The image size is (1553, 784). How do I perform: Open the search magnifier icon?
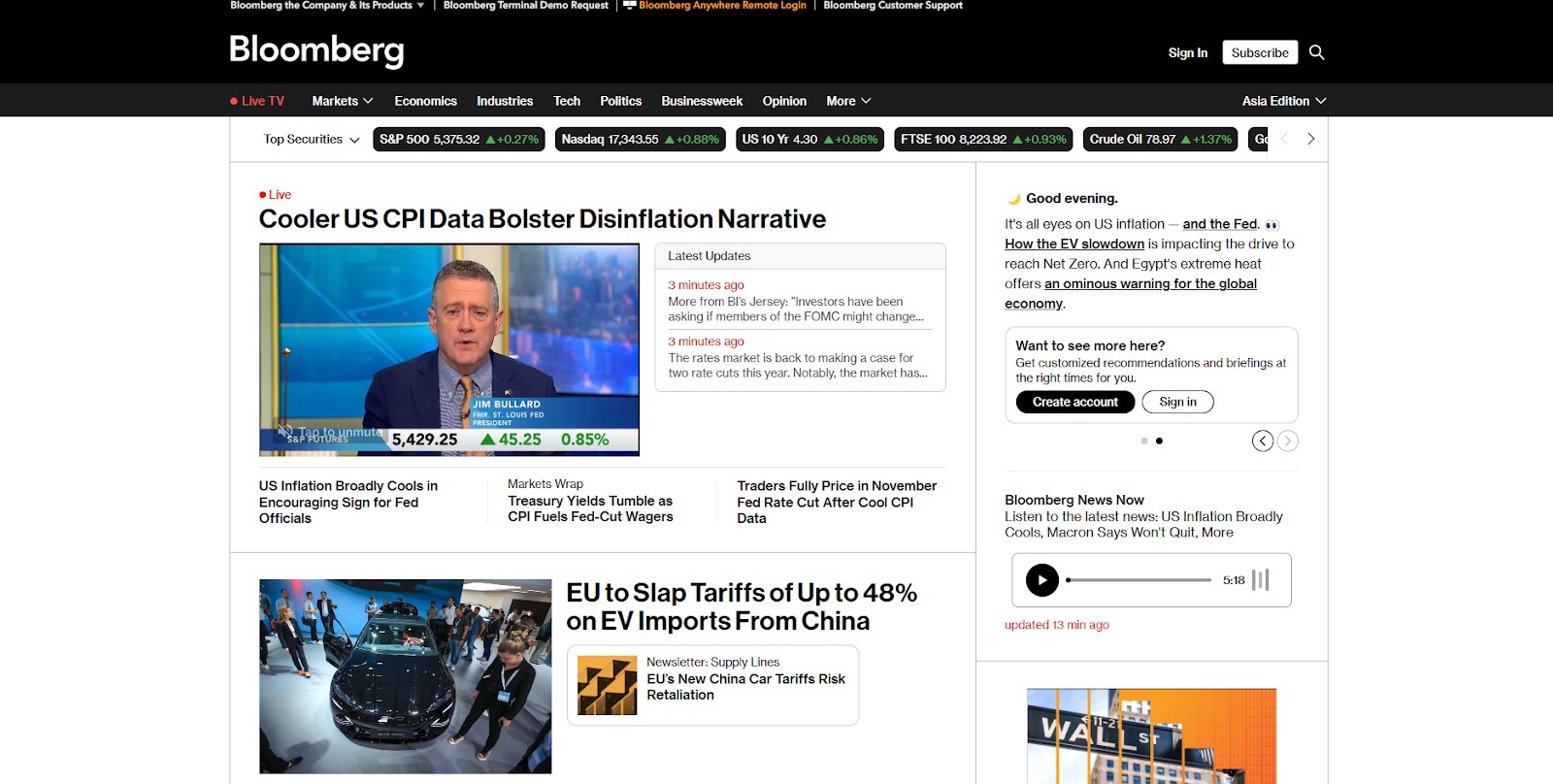coord(1316,52)
